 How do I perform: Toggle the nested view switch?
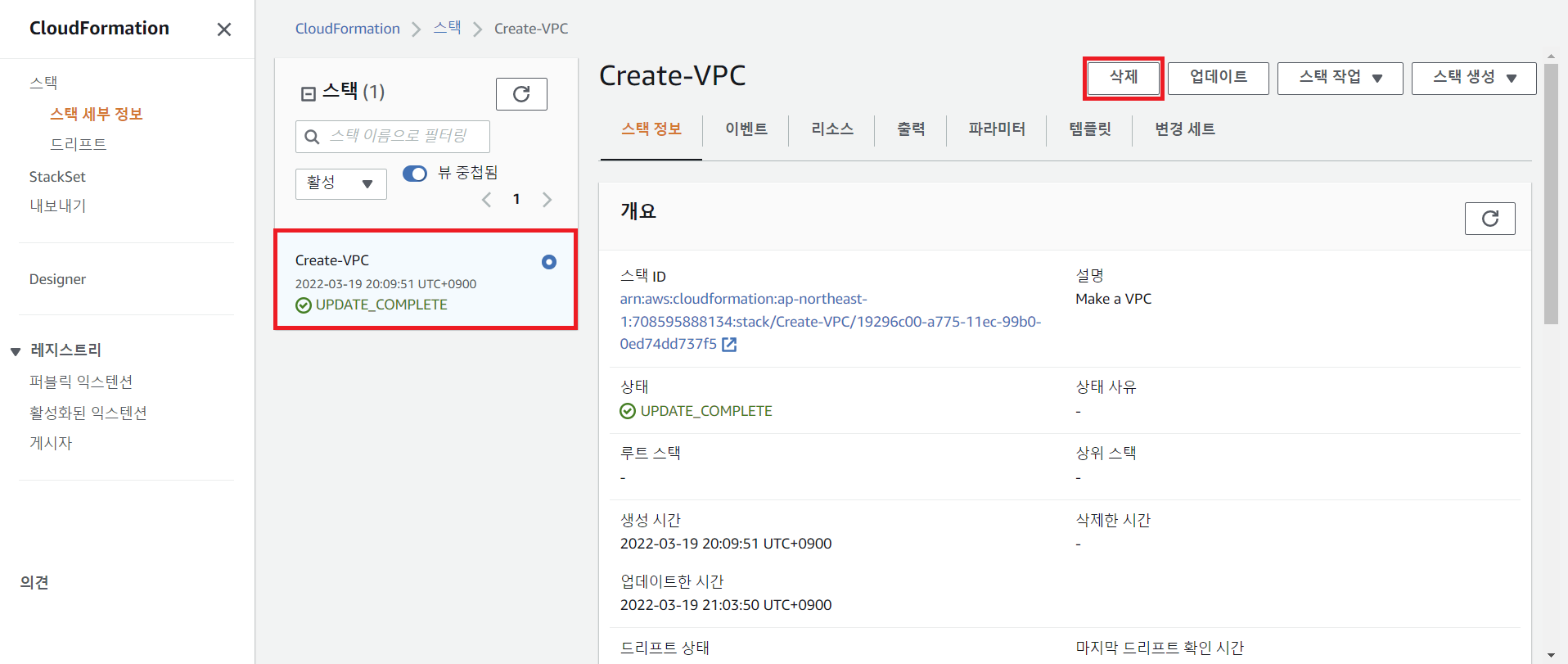[x=415, y=174]
